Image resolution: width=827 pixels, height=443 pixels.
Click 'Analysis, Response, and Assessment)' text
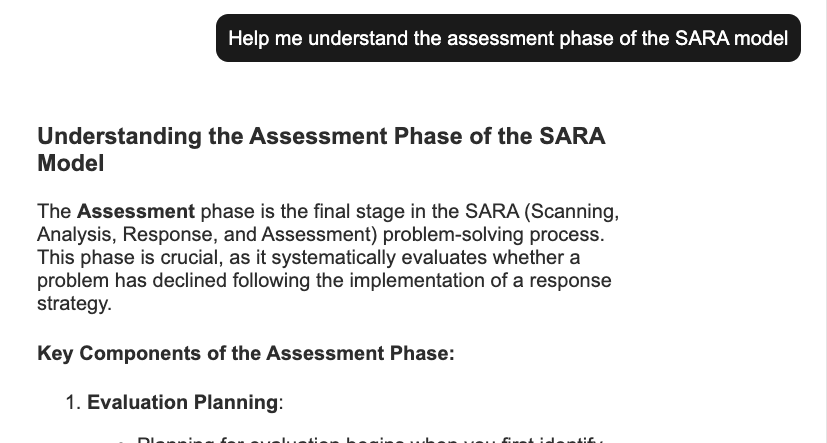(207, 235)
